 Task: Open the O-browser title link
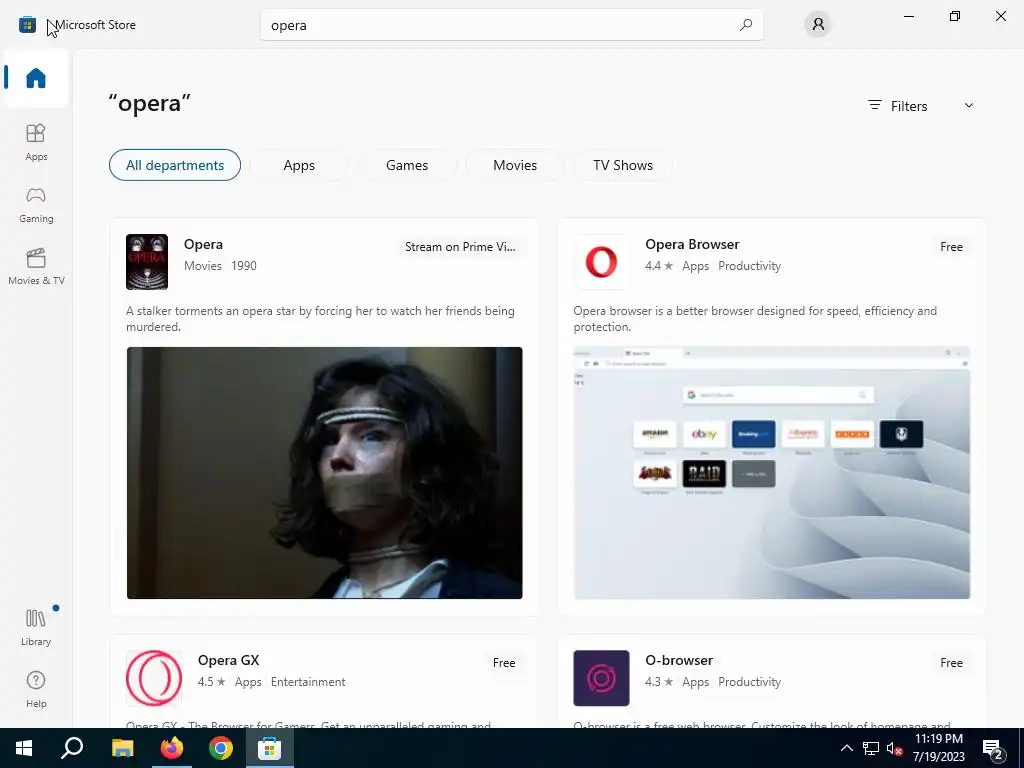(679, 660)
